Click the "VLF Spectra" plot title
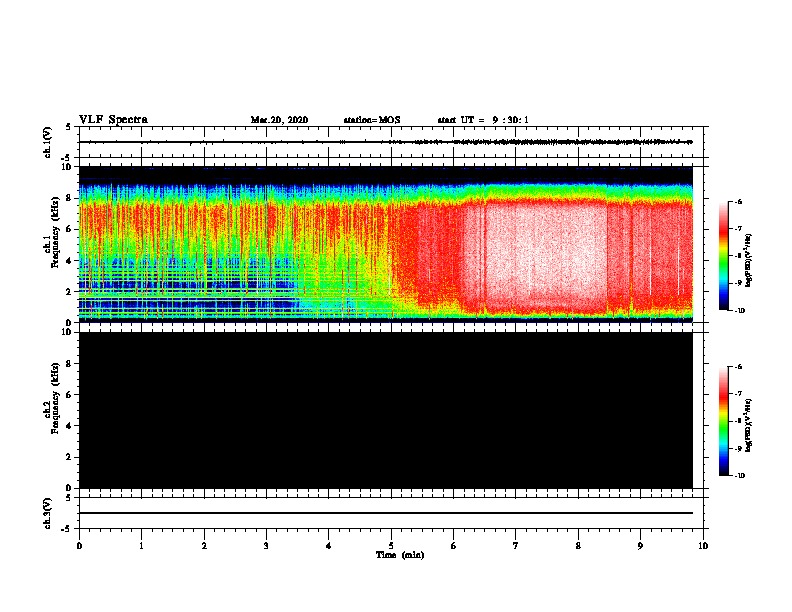This screenshot has width=792, height=612. 113,120
